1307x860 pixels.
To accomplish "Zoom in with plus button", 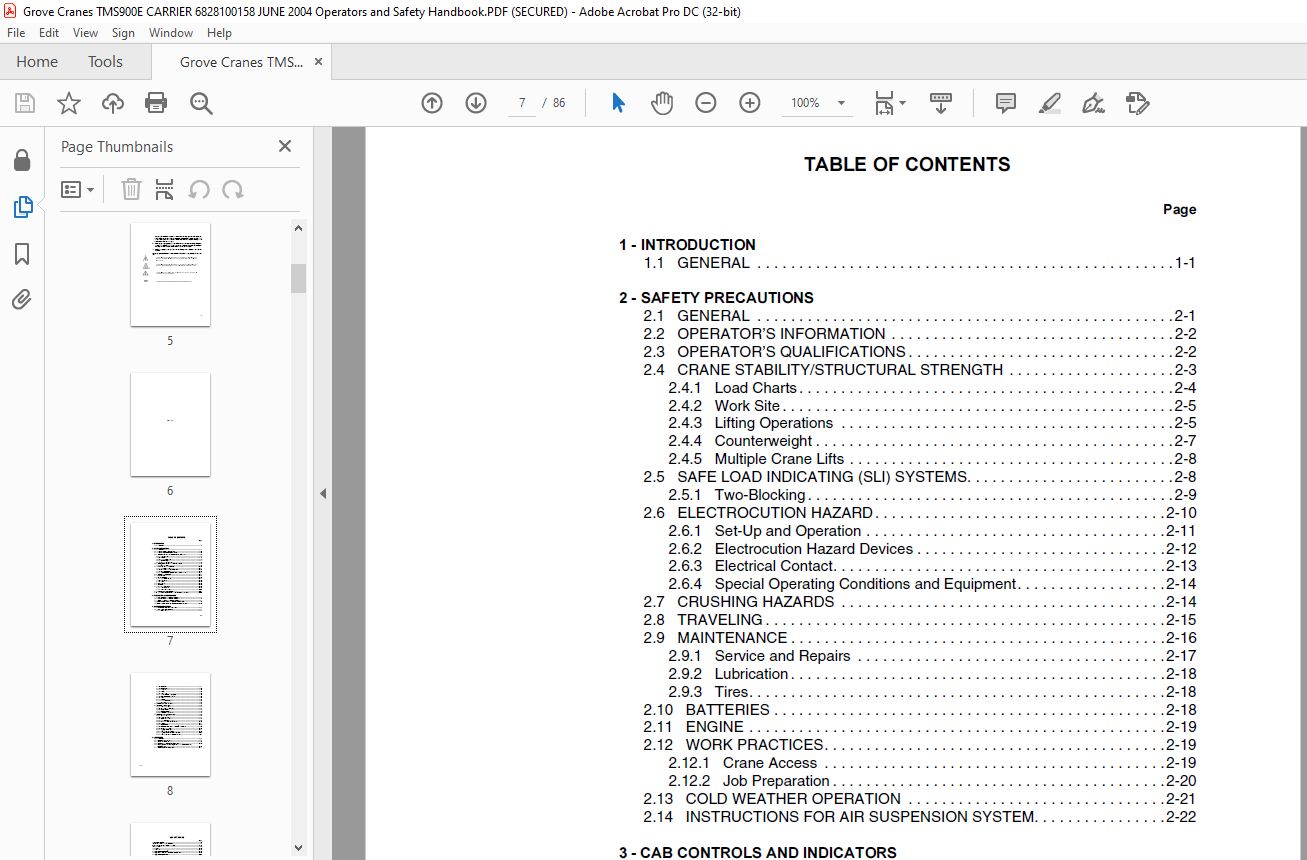I will (750, 103).
